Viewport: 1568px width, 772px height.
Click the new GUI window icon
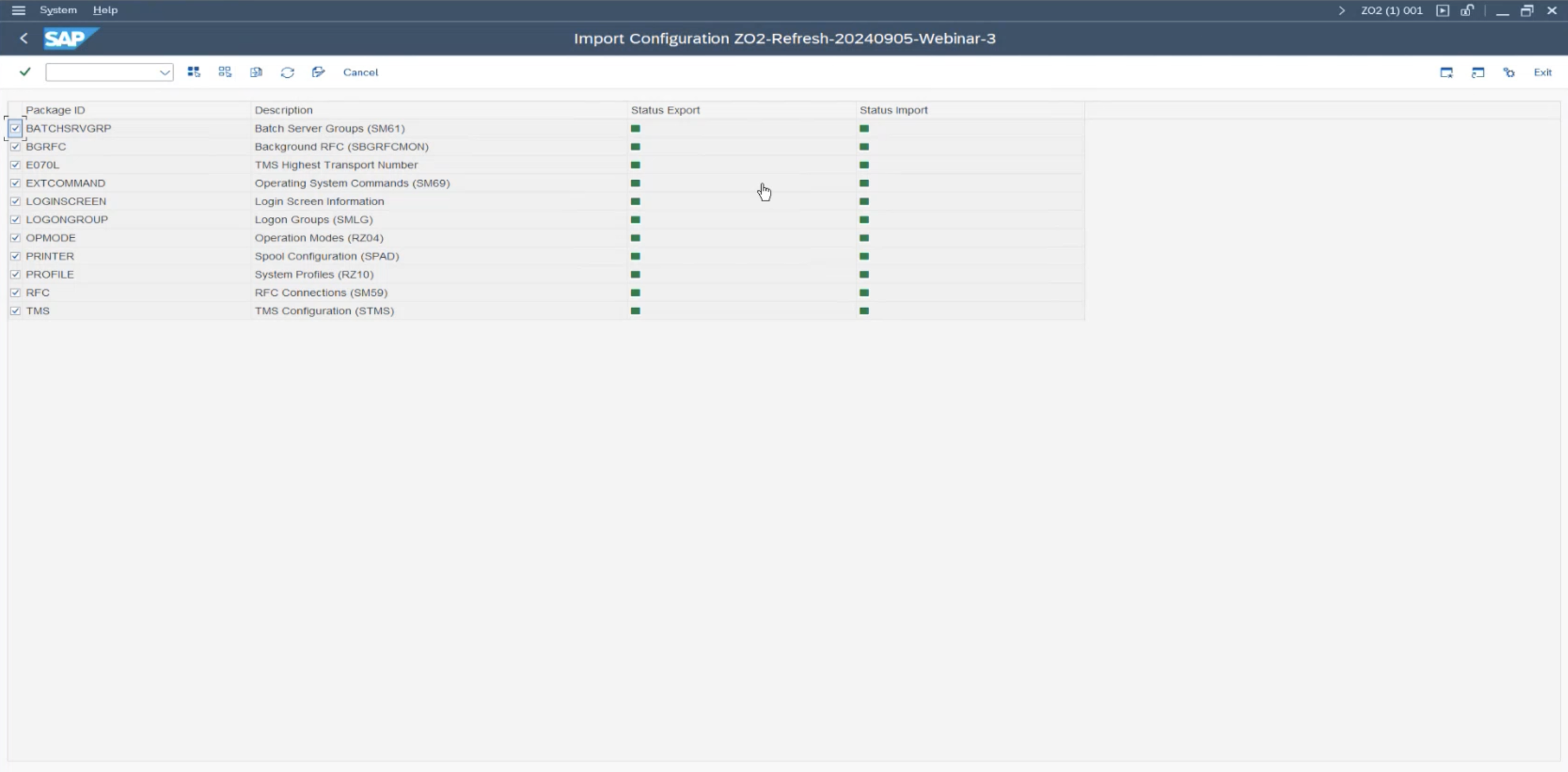[x=1446, y=73]
